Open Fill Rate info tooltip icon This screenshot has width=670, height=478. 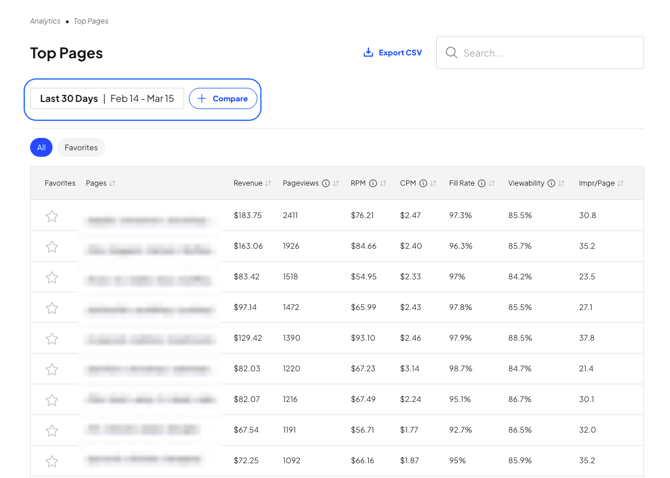click(482, 183)
